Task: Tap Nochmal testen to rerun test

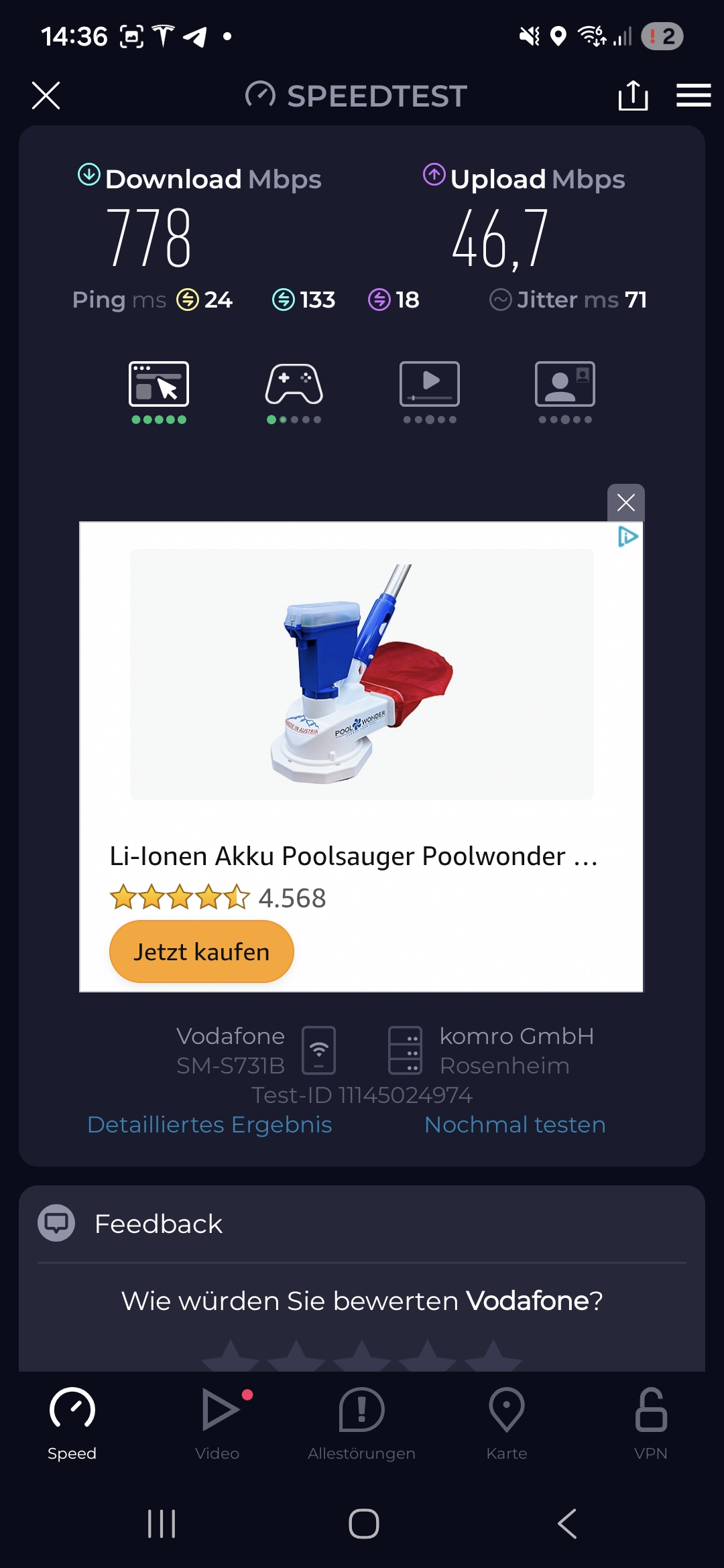Action: [515, 1124]
